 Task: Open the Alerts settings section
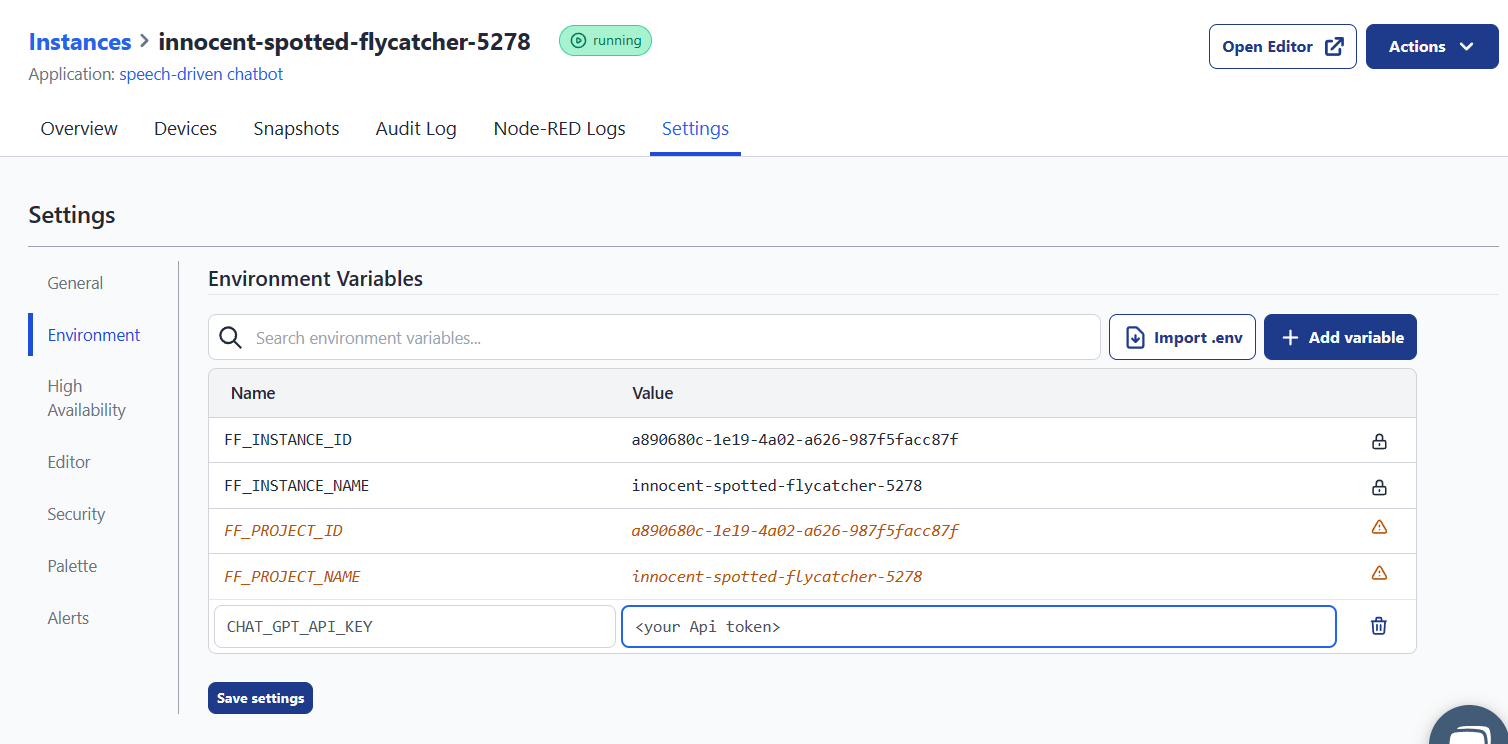tap(68, 617)
